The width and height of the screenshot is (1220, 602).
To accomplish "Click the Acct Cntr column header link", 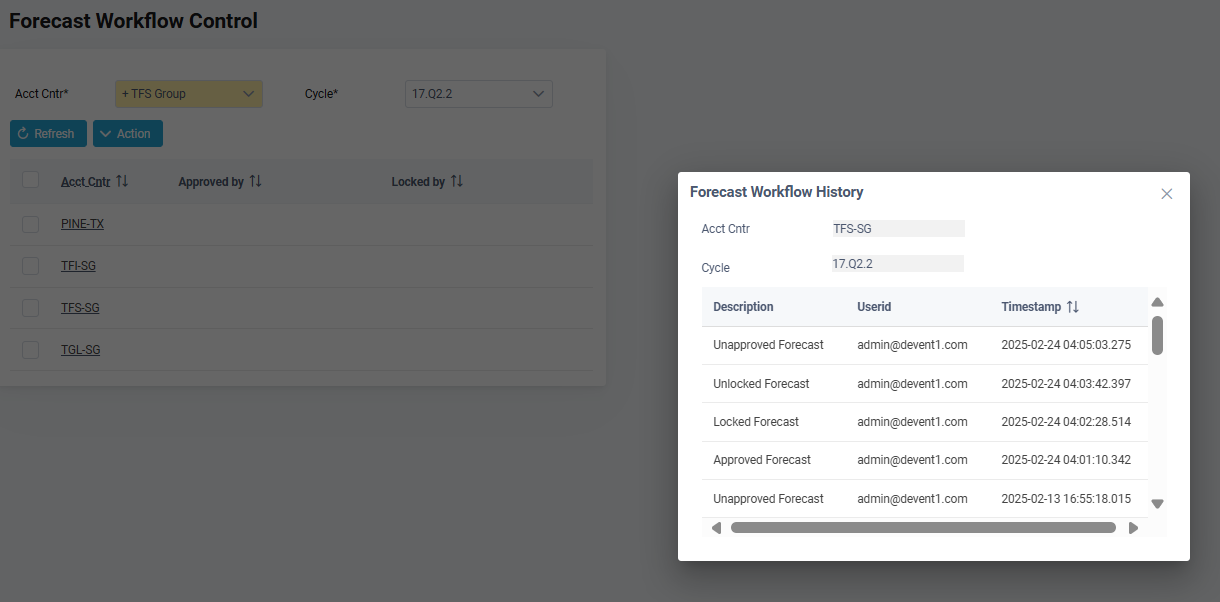I will click(86, 182).
